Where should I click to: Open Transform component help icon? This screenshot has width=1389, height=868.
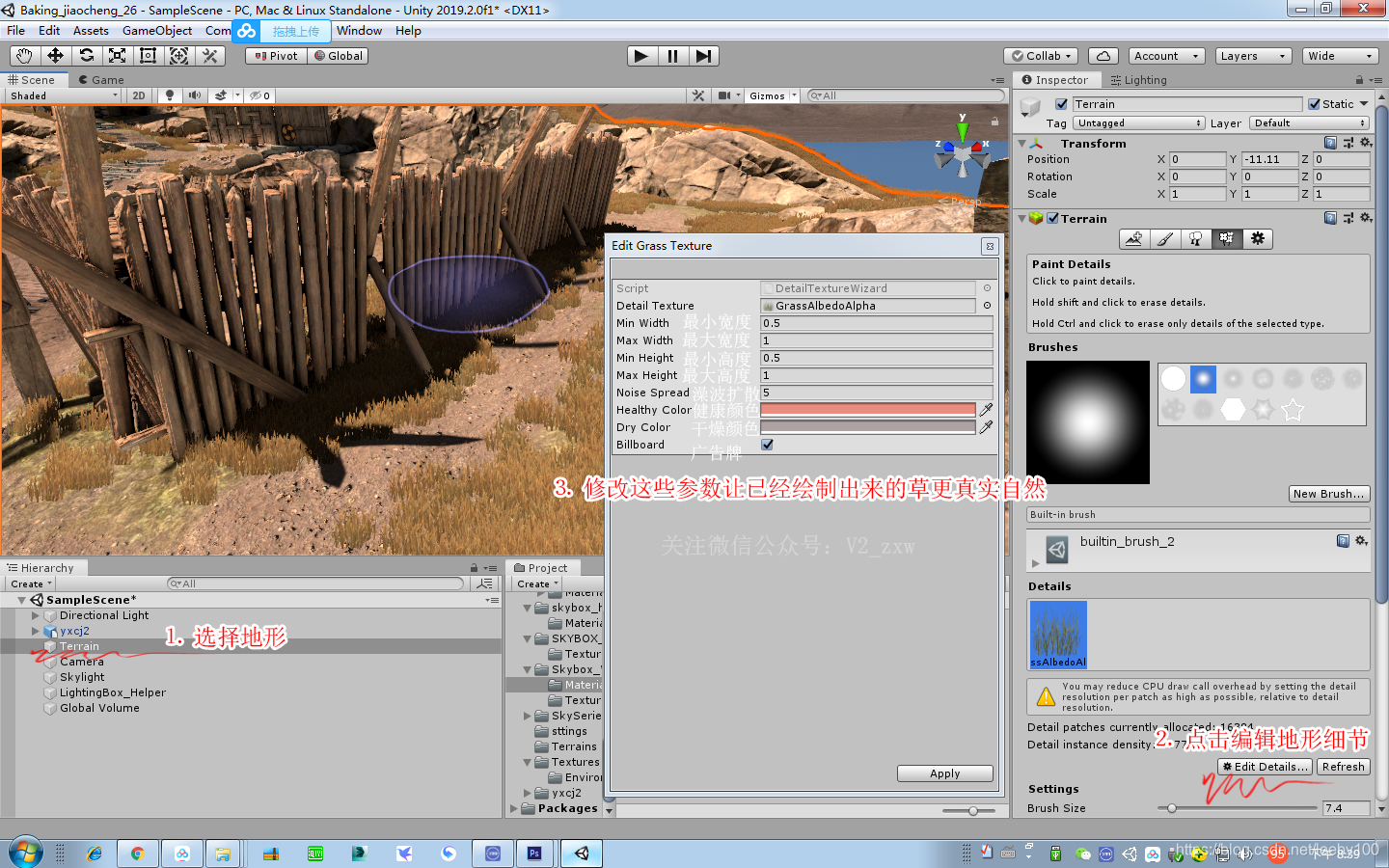click(x=1331, y=143)
